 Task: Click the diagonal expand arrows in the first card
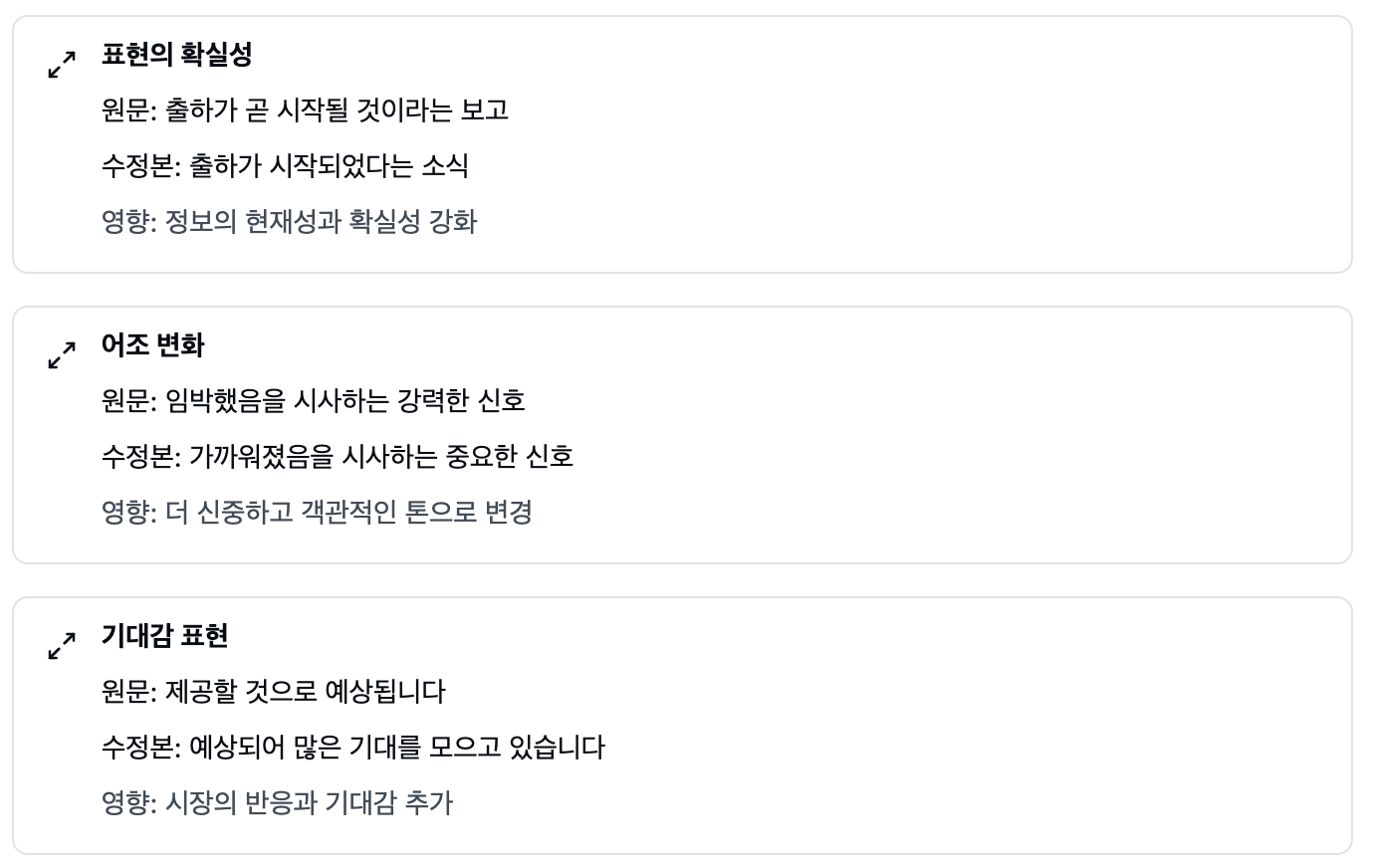(x=62, y=63)
